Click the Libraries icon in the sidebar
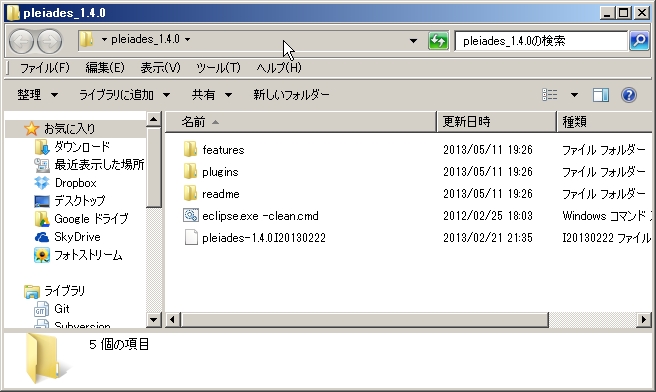The width and height of the screenshot is (656, 392). coord(32,291)
